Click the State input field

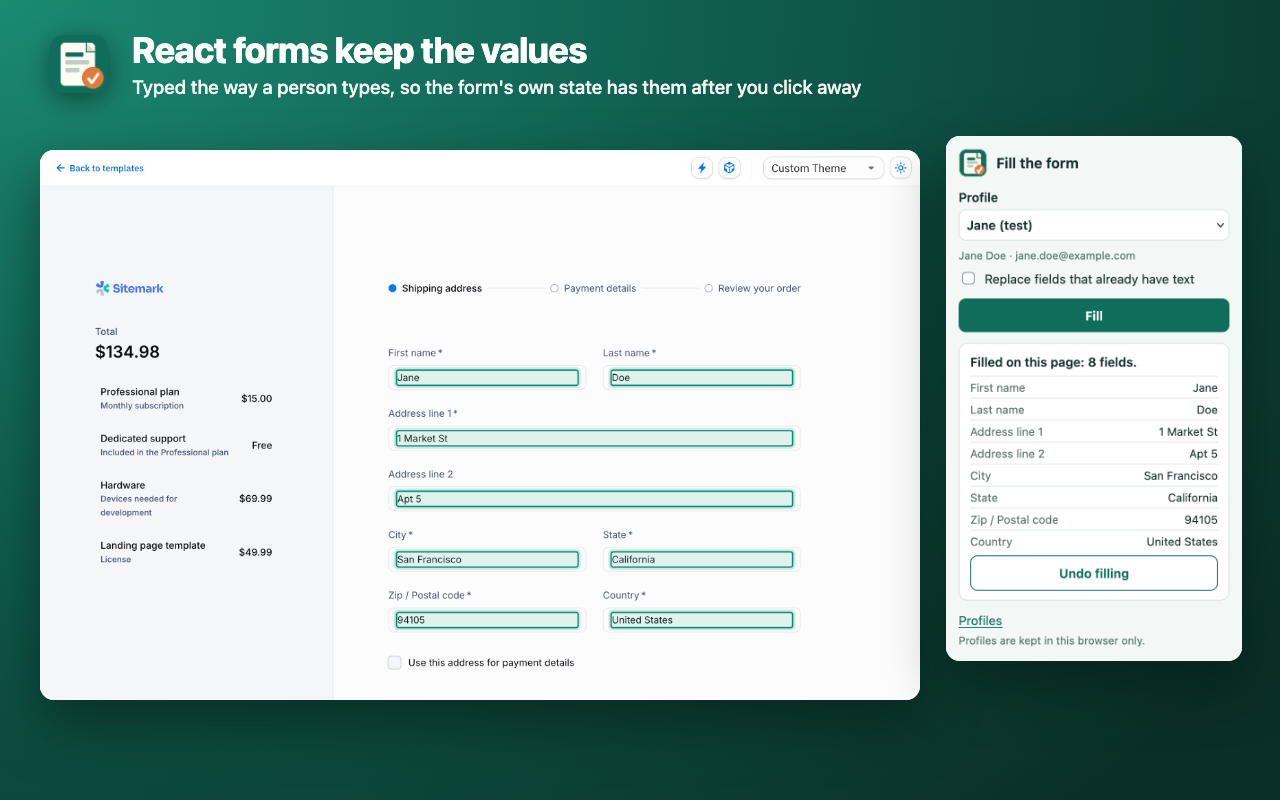click(x=702, y=559)
